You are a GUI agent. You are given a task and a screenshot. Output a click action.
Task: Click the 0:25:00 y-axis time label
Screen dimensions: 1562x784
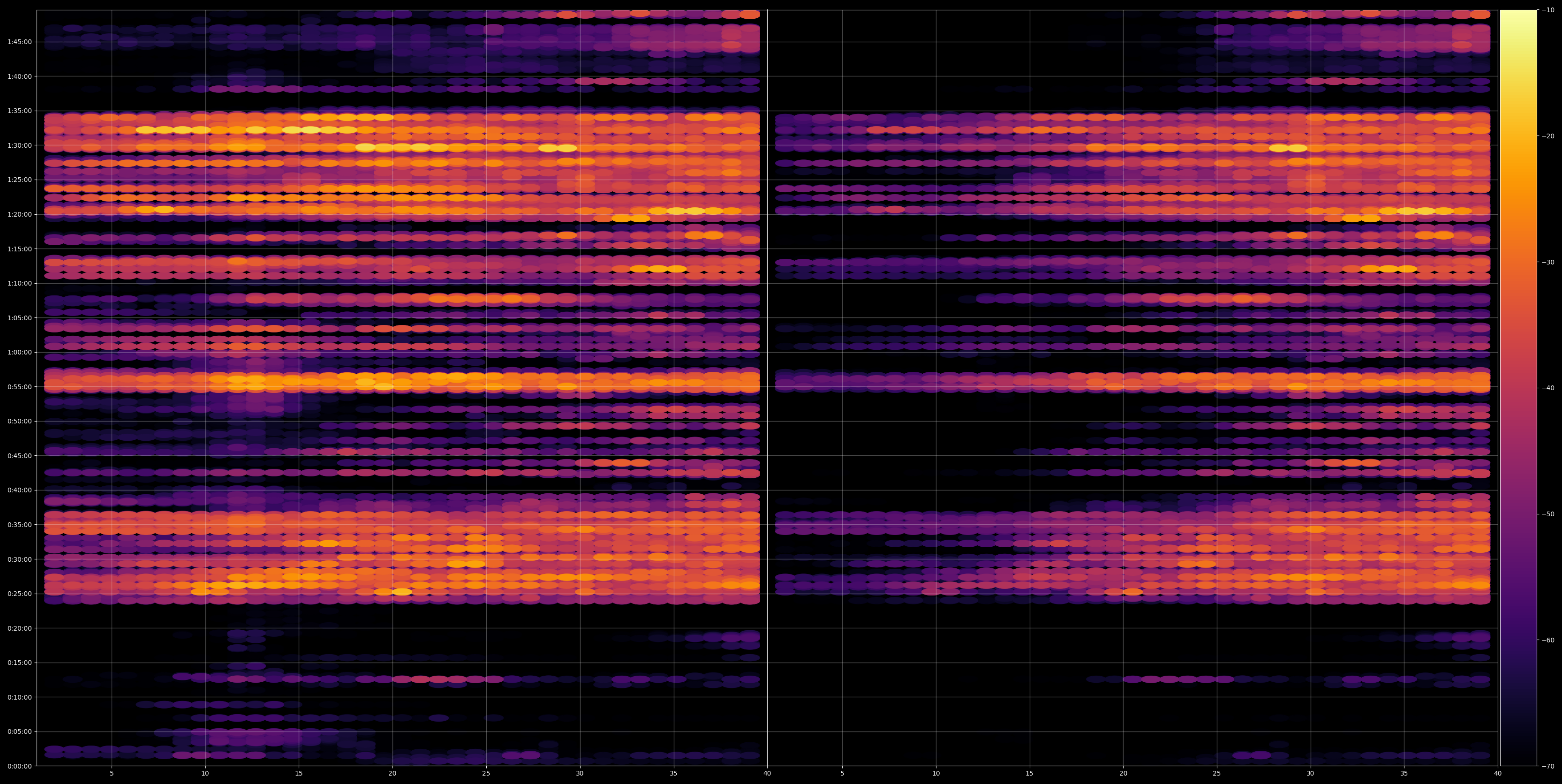click(19, 594)
